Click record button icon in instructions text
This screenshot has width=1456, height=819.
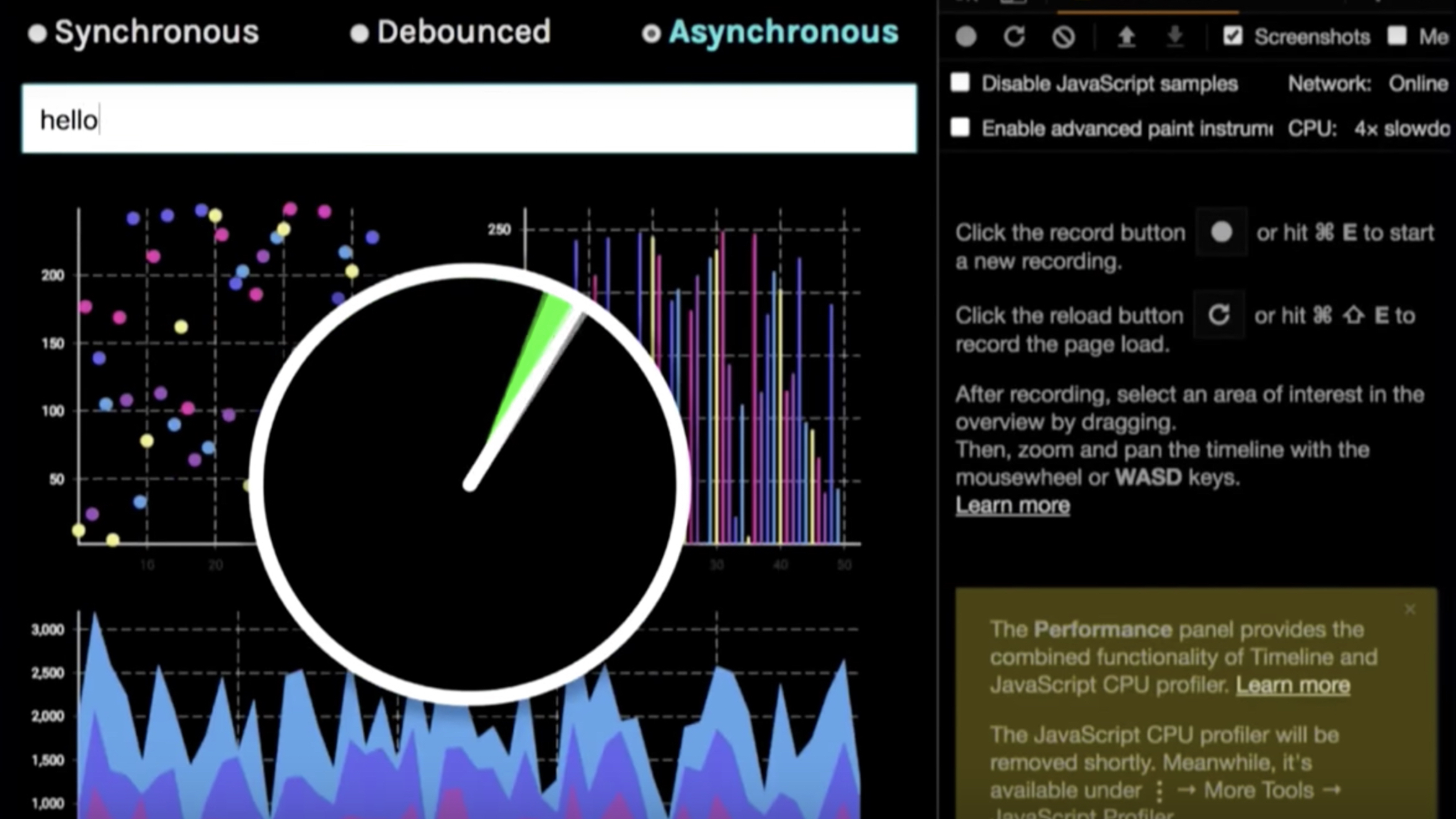tap(1221, 233)
